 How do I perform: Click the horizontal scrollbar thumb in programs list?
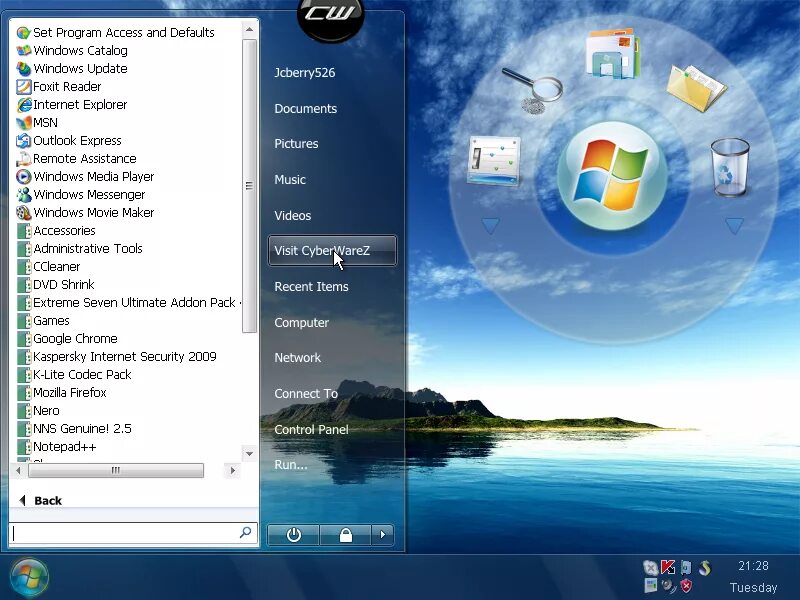point(116,470)
